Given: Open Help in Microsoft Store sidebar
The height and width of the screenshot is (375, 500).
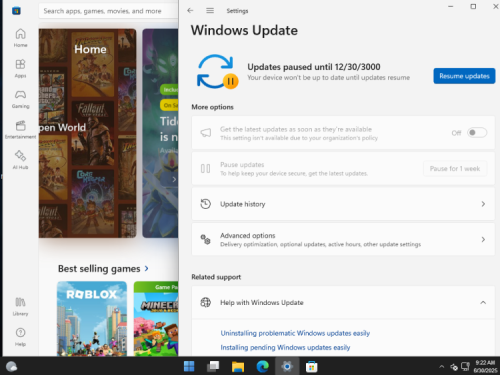Looking at the screenshot, I should tap(20, 337).
